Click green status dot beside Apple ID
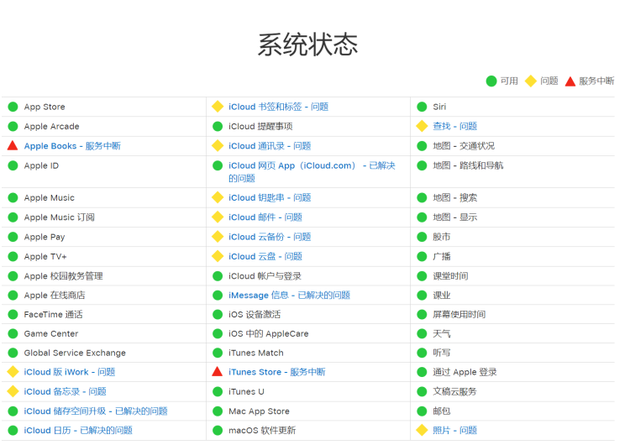This screenshot has width=630, height=445. click(x=13, y=165)
